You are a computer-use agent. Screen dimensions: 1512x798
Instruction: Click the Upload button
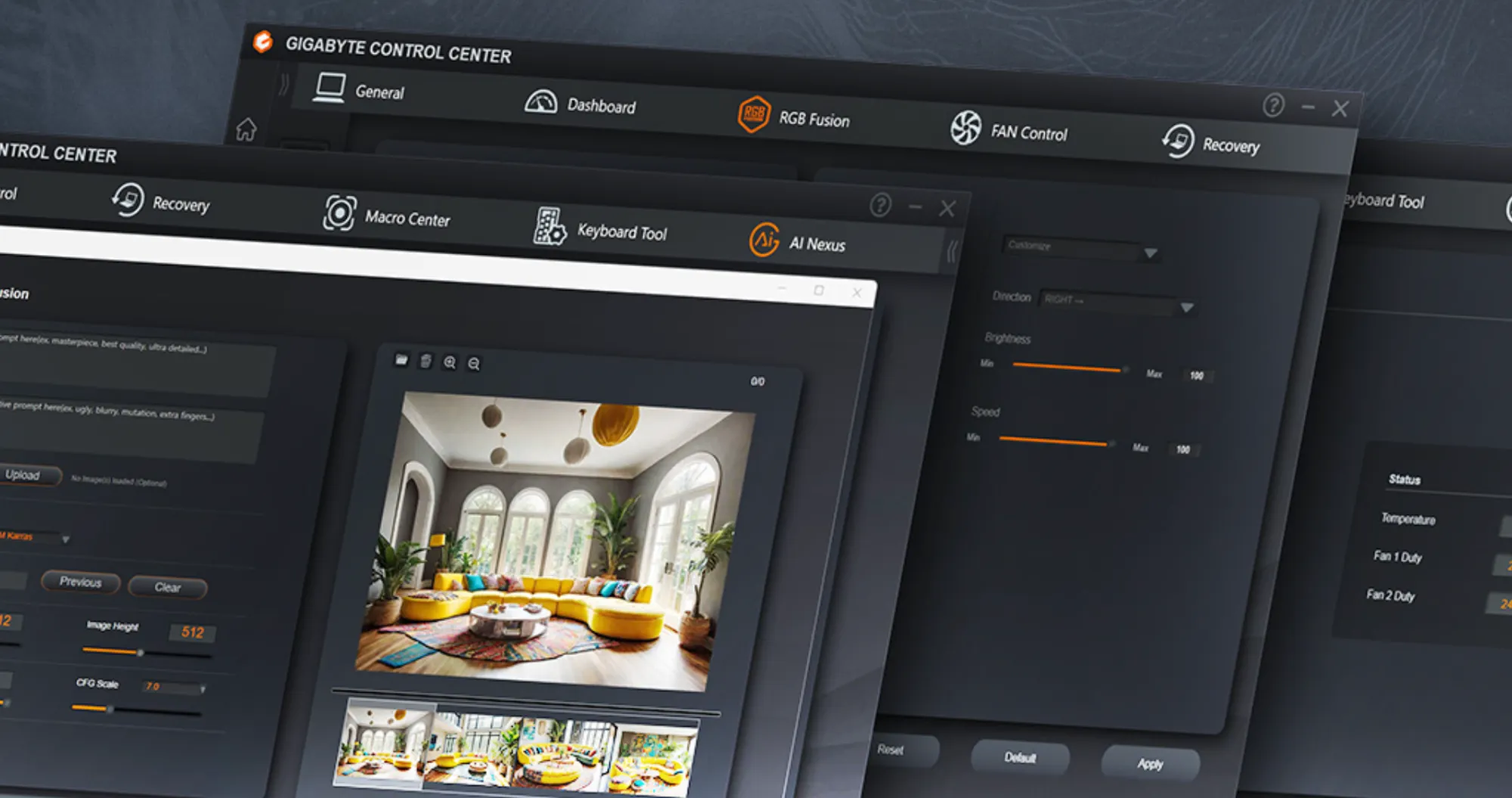pyautogui.click(x=24, y=475)
